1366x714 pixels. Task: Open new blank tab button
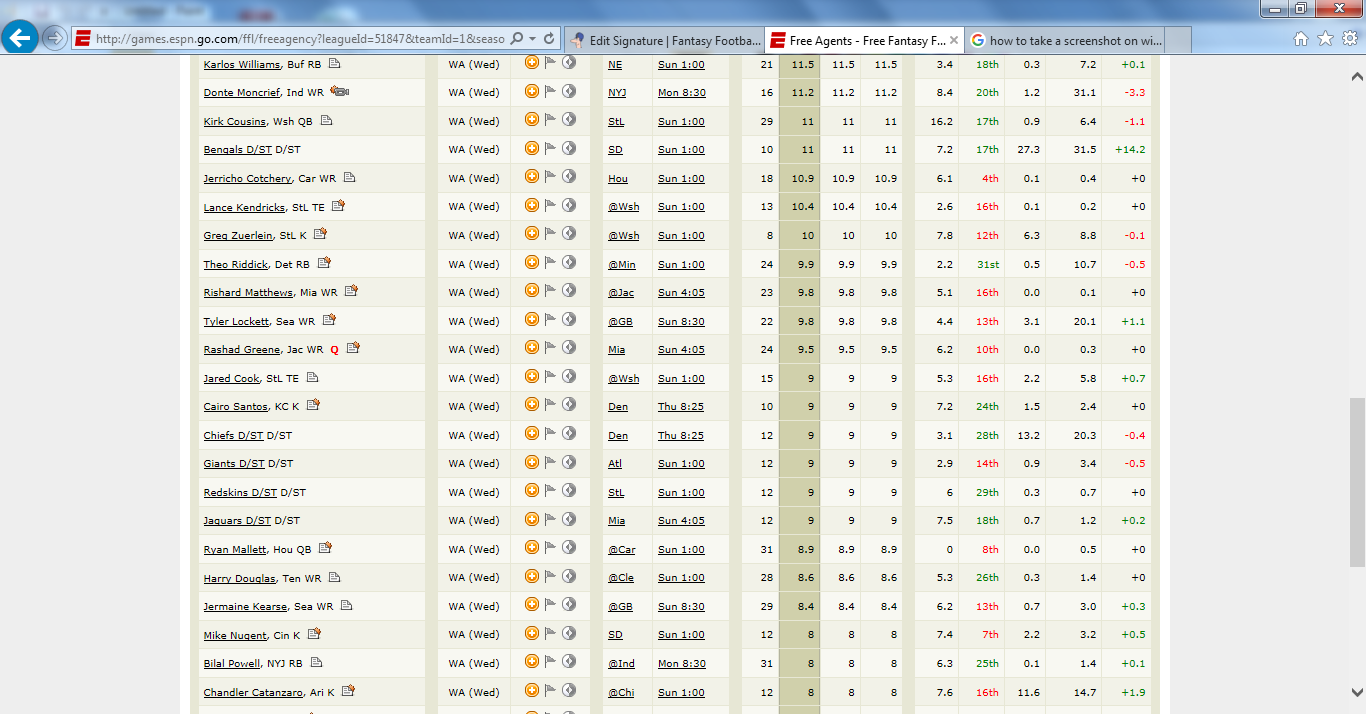point(1179,40)
